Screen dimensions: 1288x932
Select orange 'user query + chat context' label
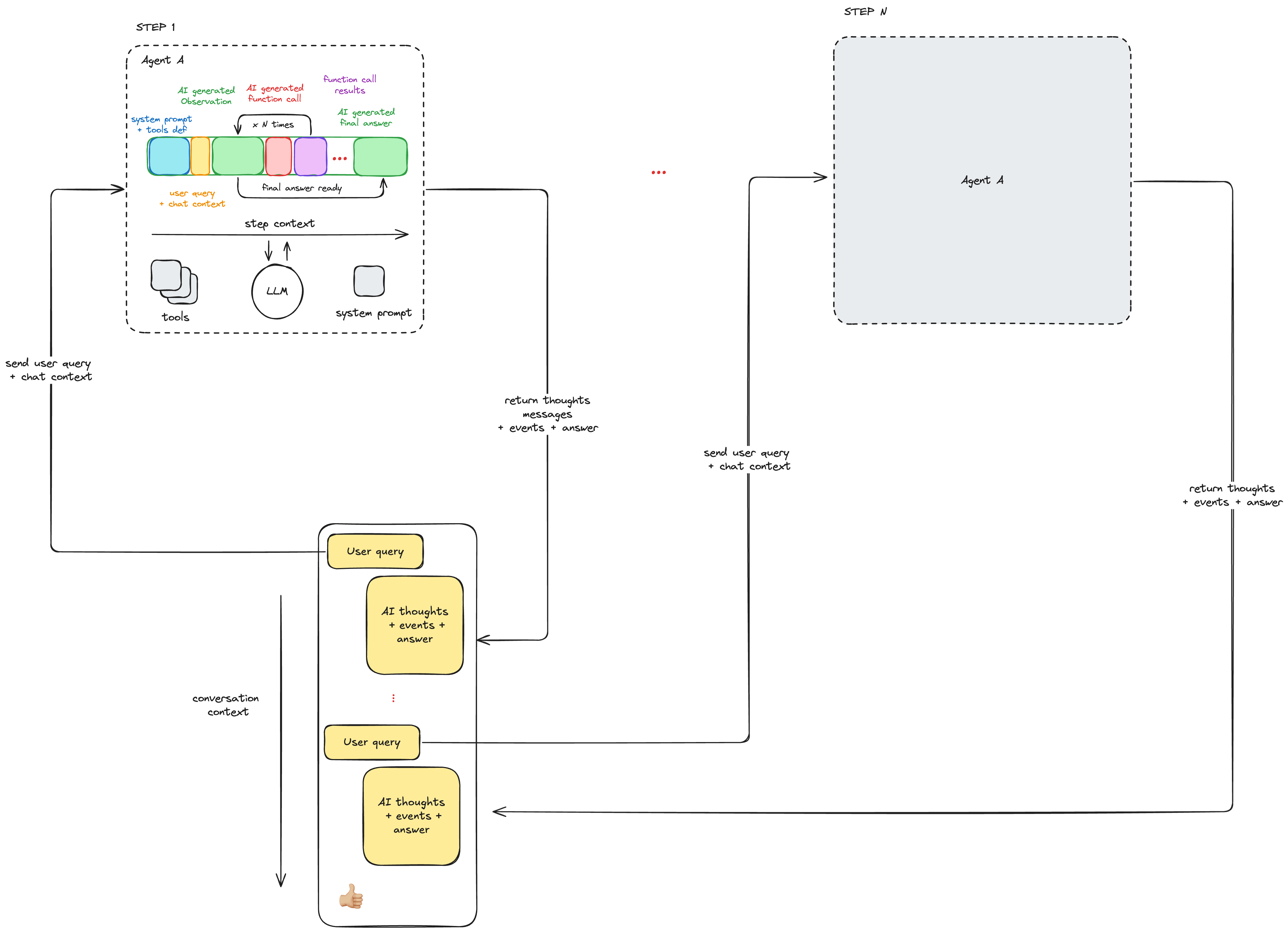pos(192,199)
